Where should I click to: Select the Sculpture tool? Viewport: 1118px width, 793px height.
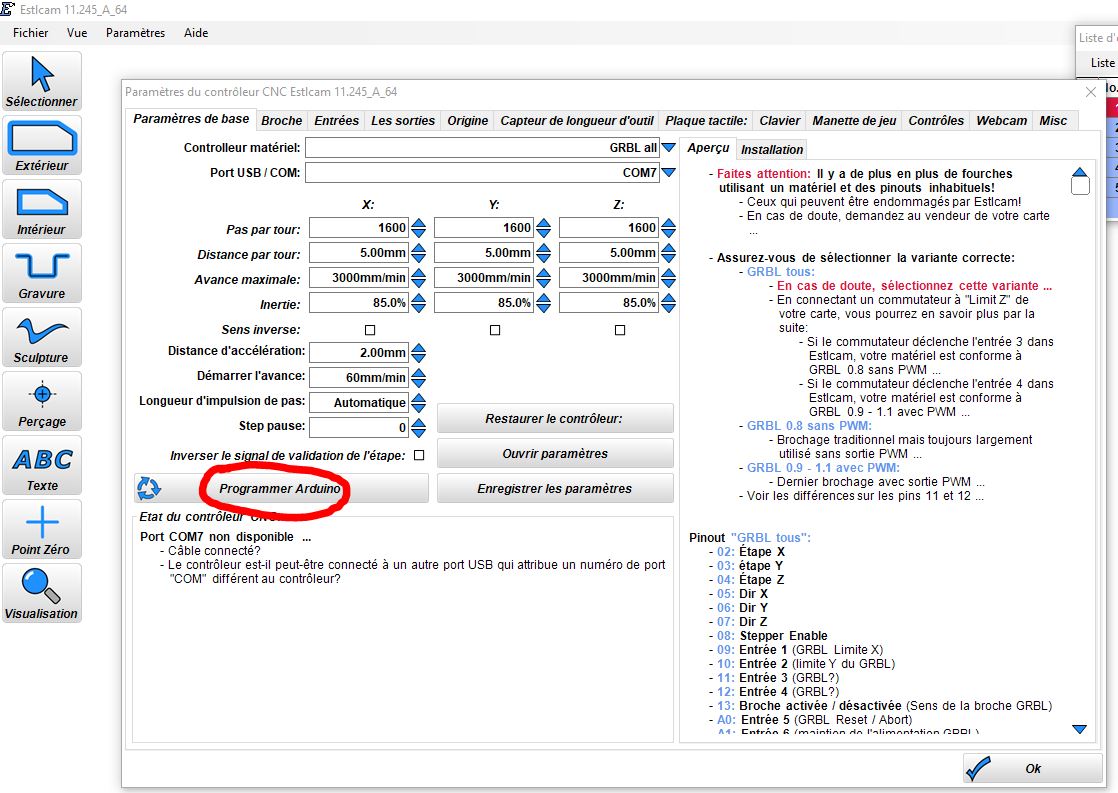tap(41, 337)
